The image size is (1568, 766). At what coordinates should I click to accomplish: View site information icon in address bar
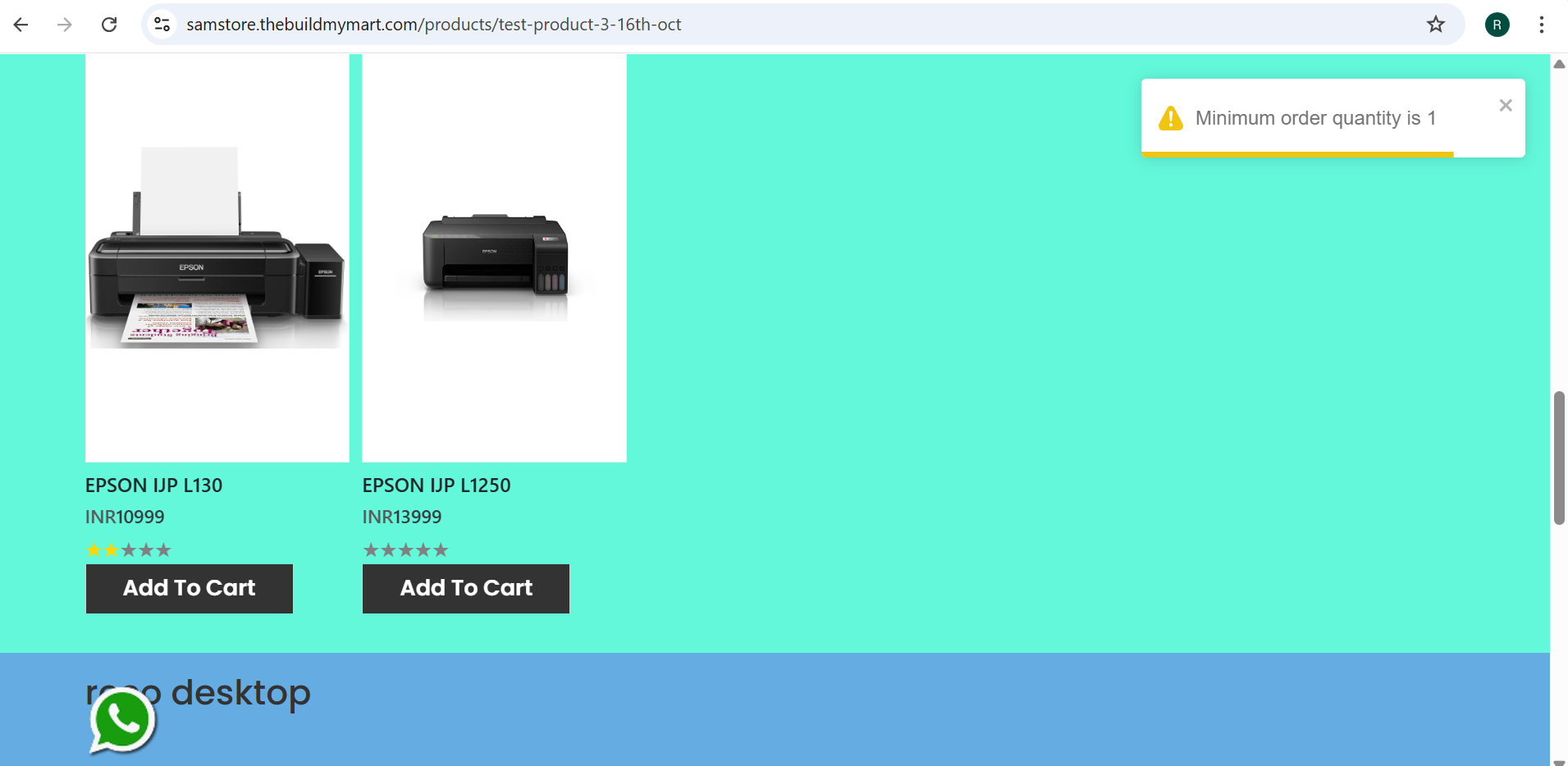(x=162, y=25)
